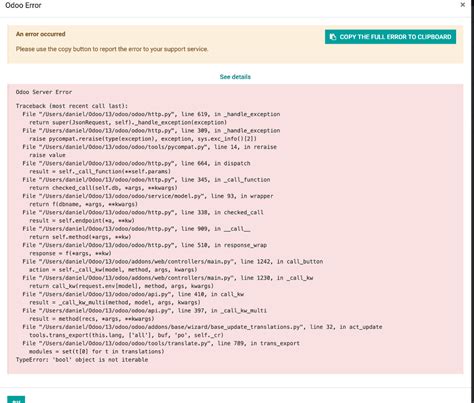474x403 pixels.
Task: Click the http.py line 664 dispatch entry
Action: [136, 163]
